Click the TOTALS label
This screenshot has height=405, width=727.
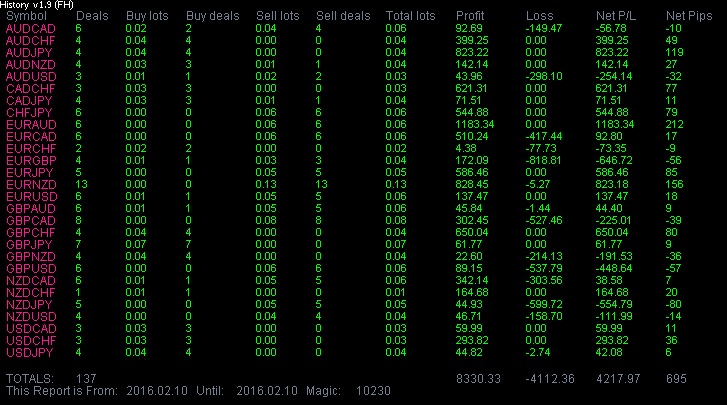[30, 379]
